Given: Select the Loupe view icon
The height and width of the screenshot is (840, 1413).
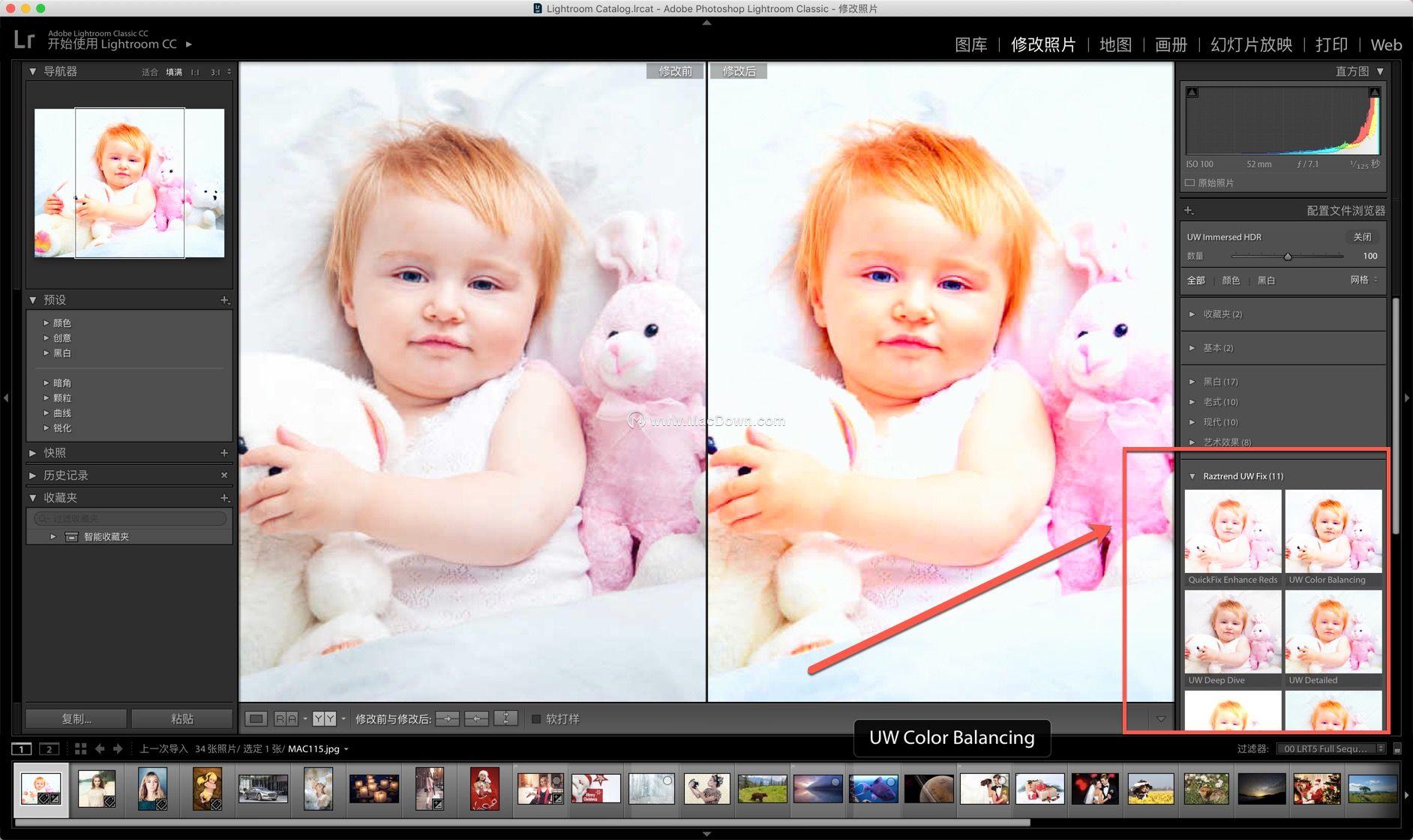Looking at the screenshot, I should [257, 718].
